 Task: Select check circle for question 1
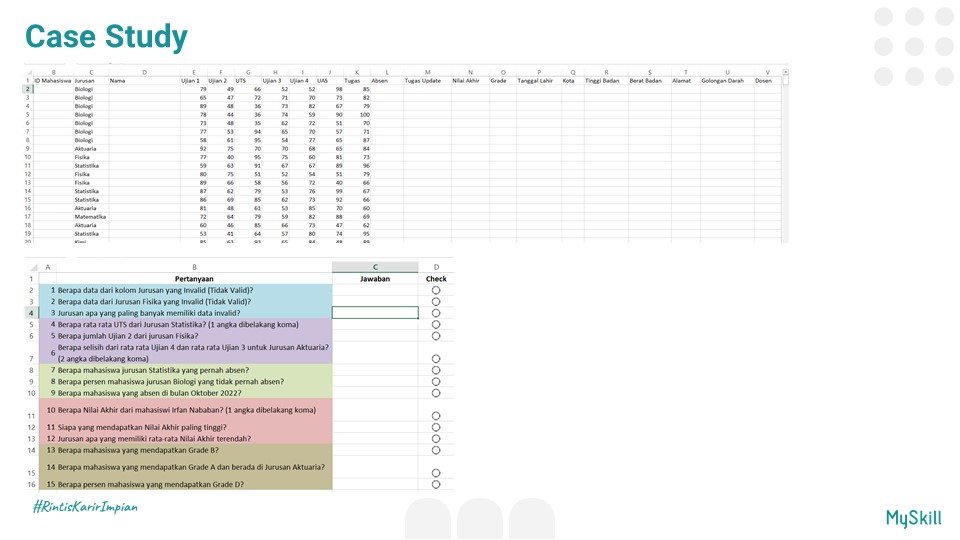pyautogui.click(x=436, y=290)
